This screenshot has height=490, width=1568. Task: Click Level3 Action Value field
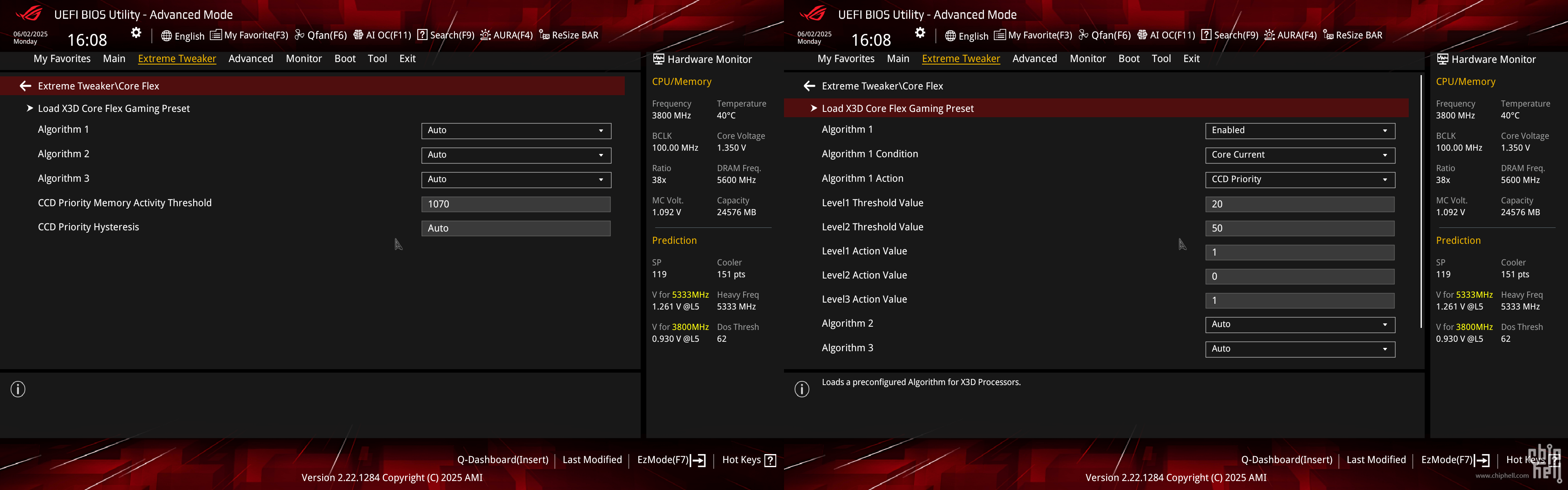[x=1300, y=301]
